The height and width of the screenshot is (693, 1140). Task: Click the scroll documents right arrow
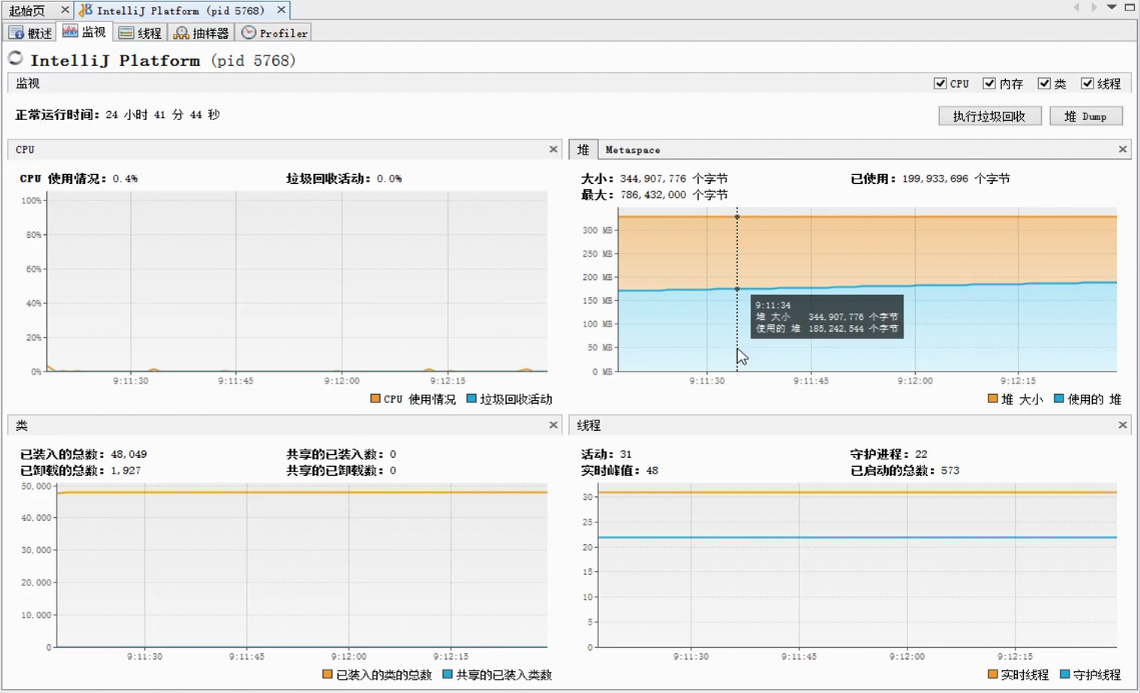[x=1093, y=7]
